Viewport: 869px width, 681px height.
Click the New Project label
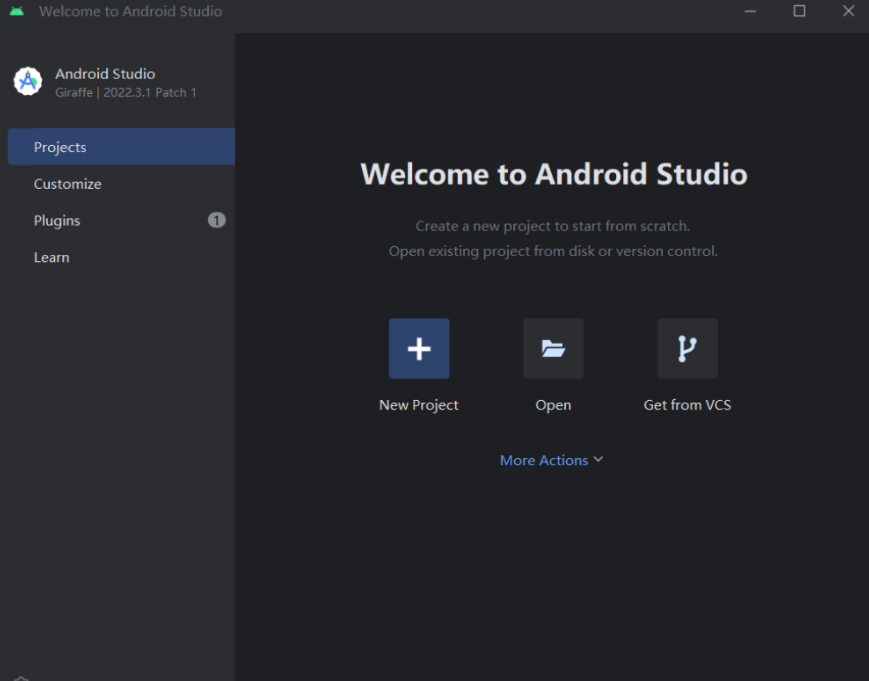click(x=418, y=405)
